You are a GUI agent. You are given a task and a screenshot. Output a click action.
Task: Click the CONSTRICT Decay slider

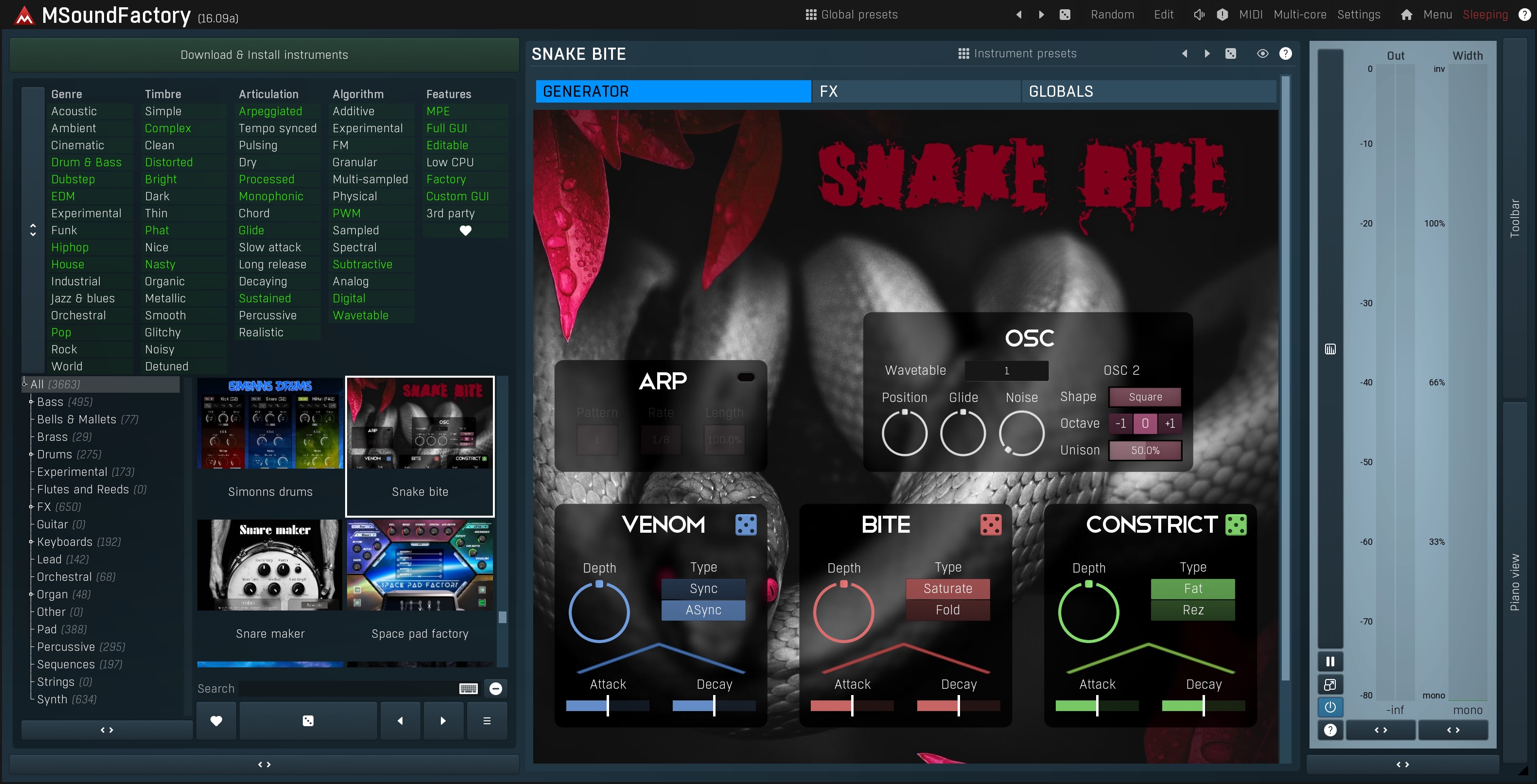pyautogui.click(x=1204, y=706)
